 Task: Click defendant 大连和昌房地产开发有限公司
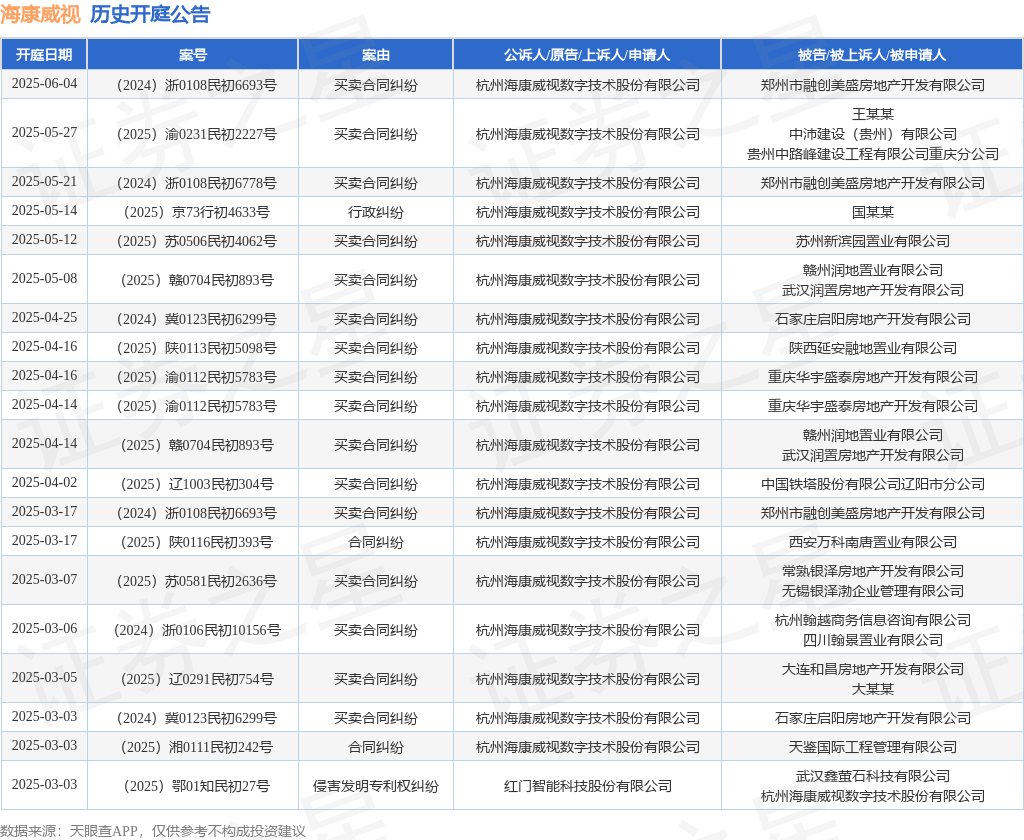point(872,670)
